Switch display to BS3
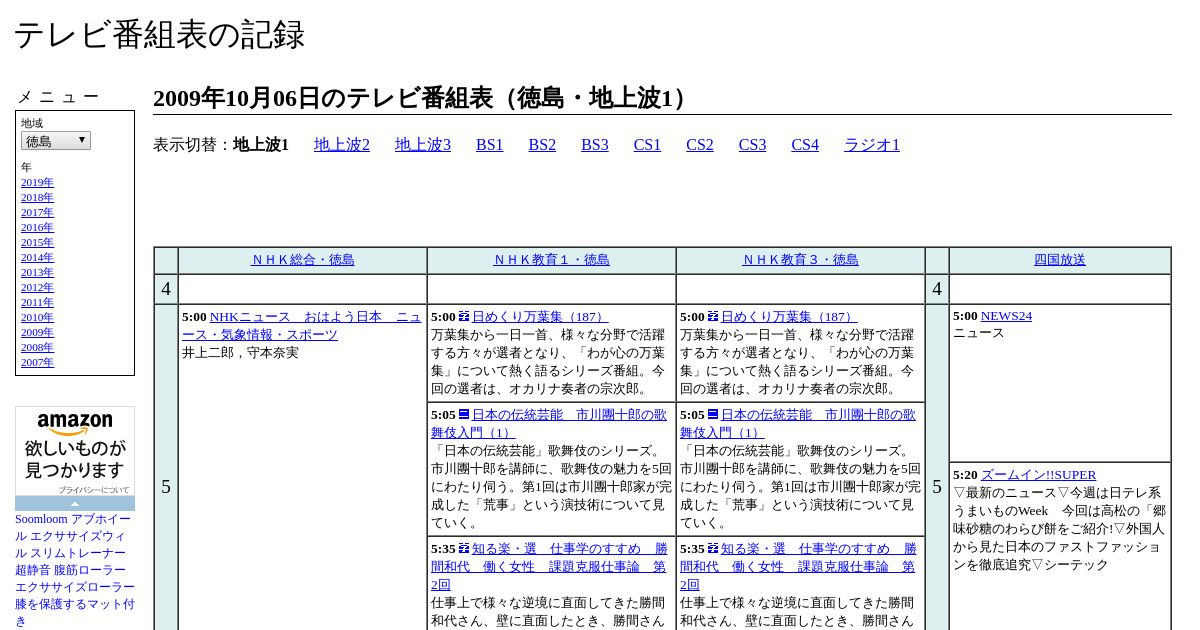 point(595,145)
